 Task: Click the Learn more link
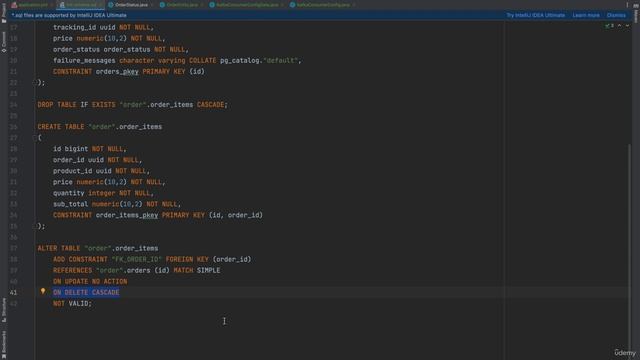click(x=586, y=15)
